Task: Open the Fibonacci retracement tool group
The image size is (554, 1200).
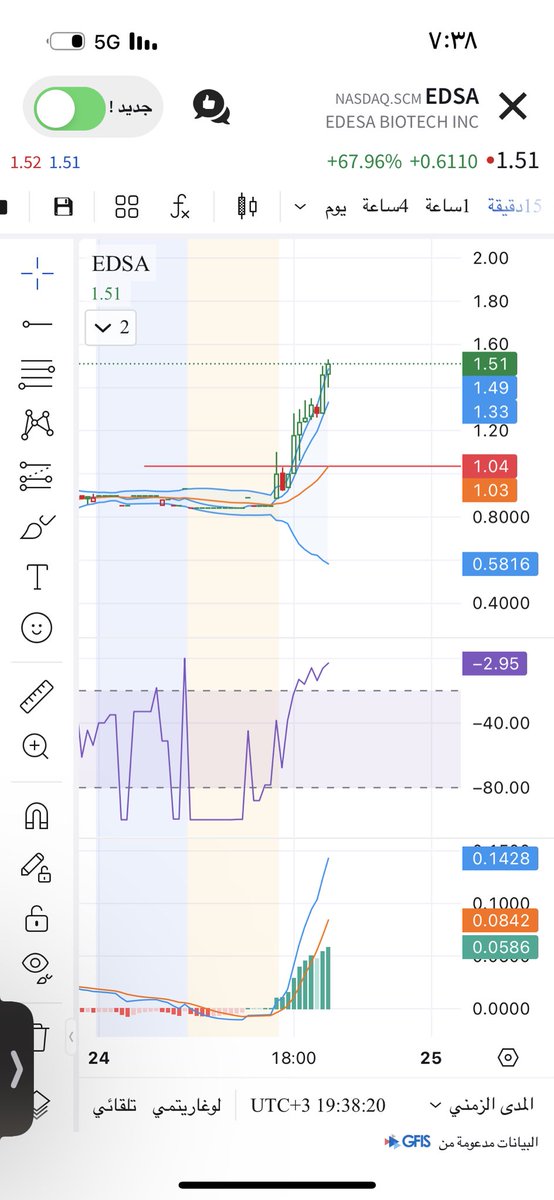Action: [x=37, y=374]
